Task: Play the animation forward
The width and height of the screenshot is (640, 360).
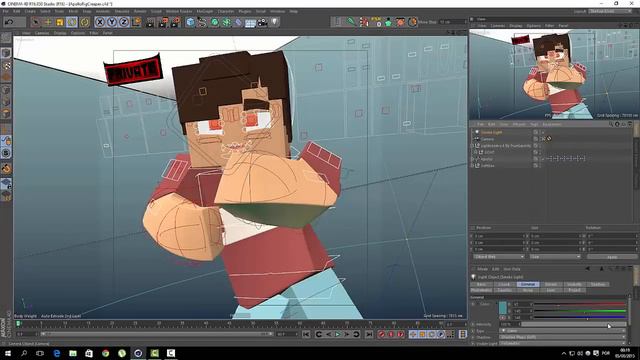Action: [x=338, y=334]
